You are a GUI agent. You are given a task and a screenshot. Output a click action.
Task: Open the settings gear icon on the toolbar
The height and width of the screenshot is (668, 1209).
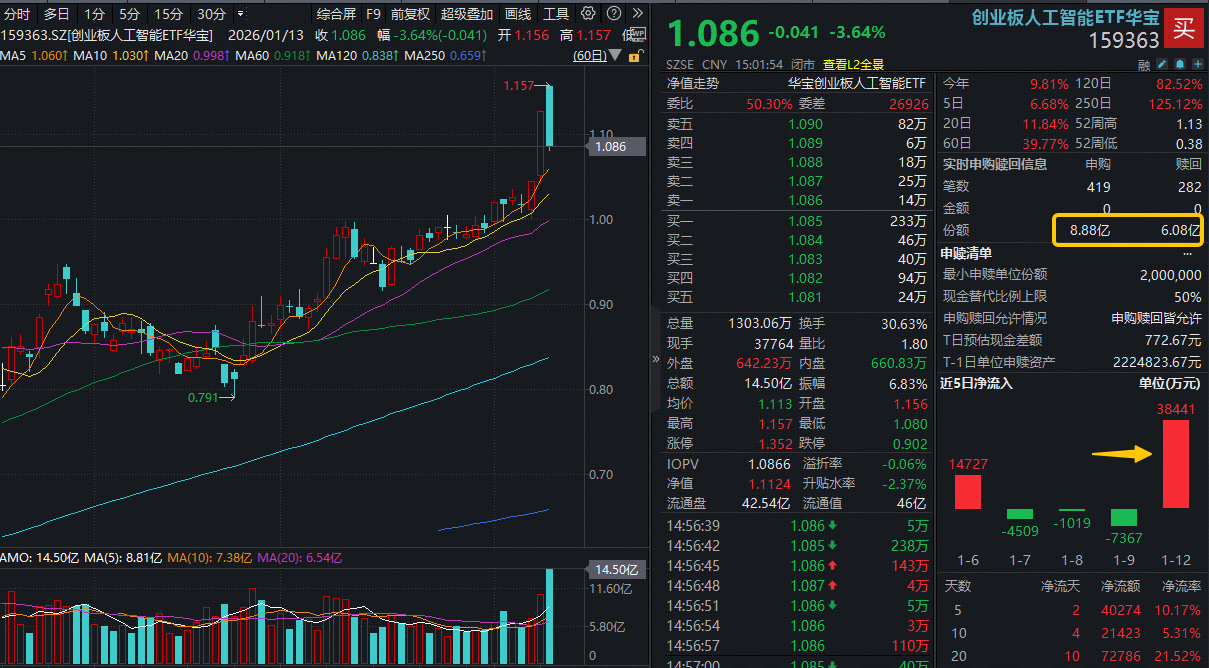tap(588, 13)
